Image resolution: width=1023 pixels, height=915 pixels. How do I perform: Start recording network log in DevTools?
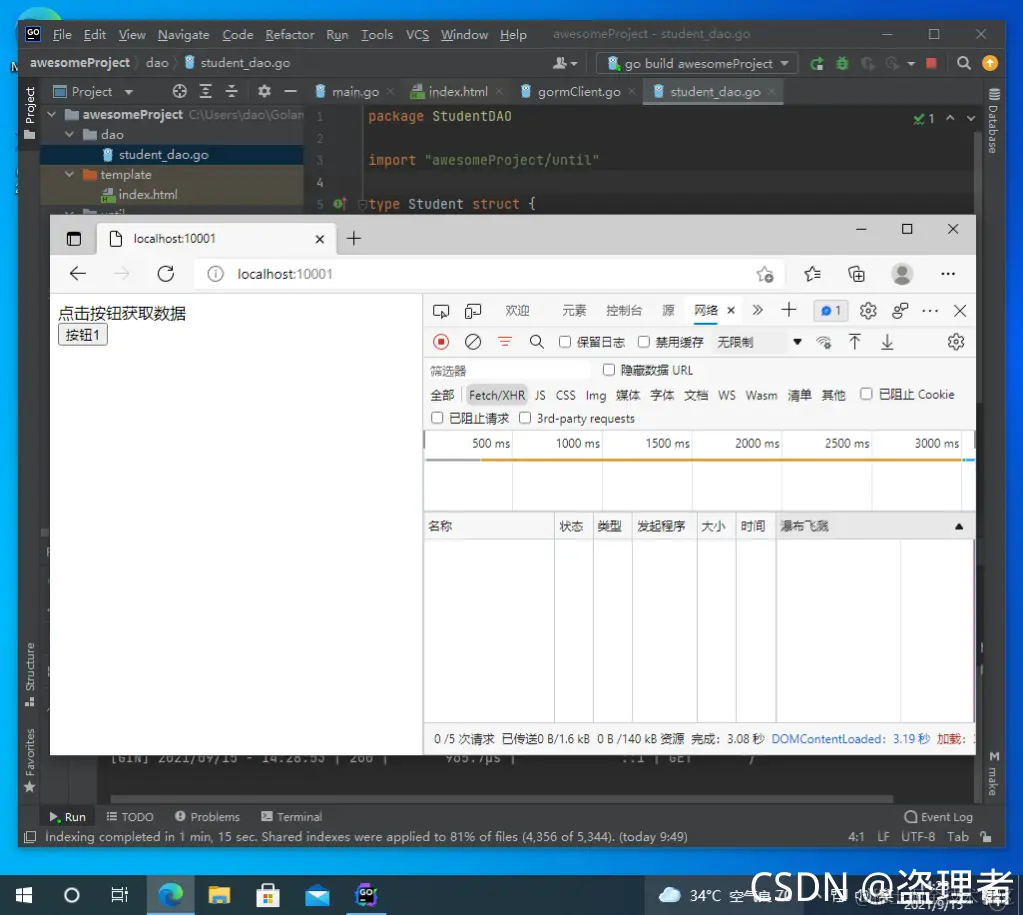pyautogui.click(x=440, y=341)
